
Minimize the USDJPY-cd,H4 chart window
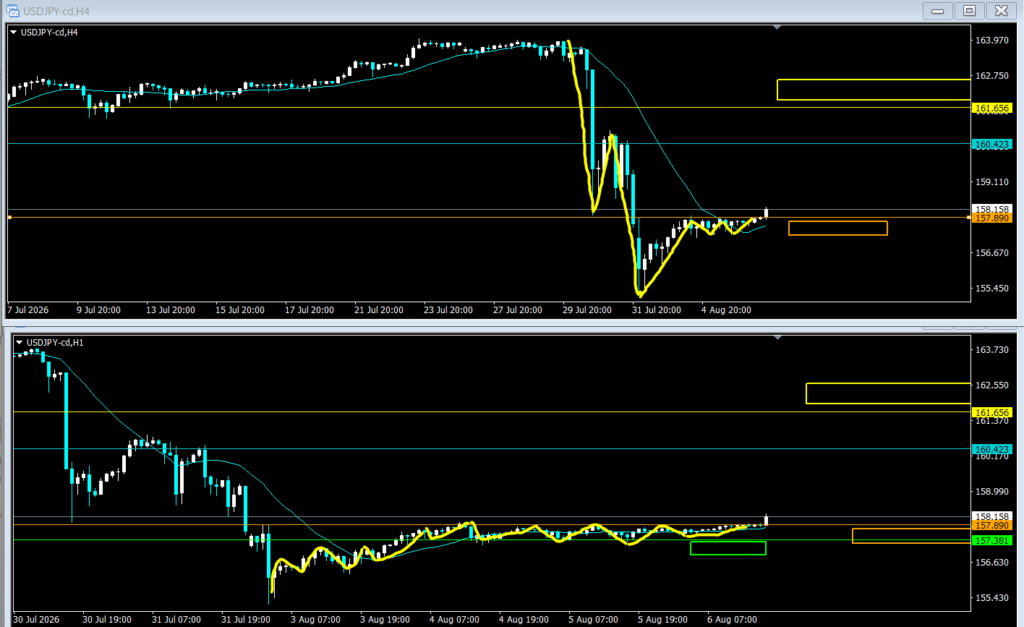point(938,10)
